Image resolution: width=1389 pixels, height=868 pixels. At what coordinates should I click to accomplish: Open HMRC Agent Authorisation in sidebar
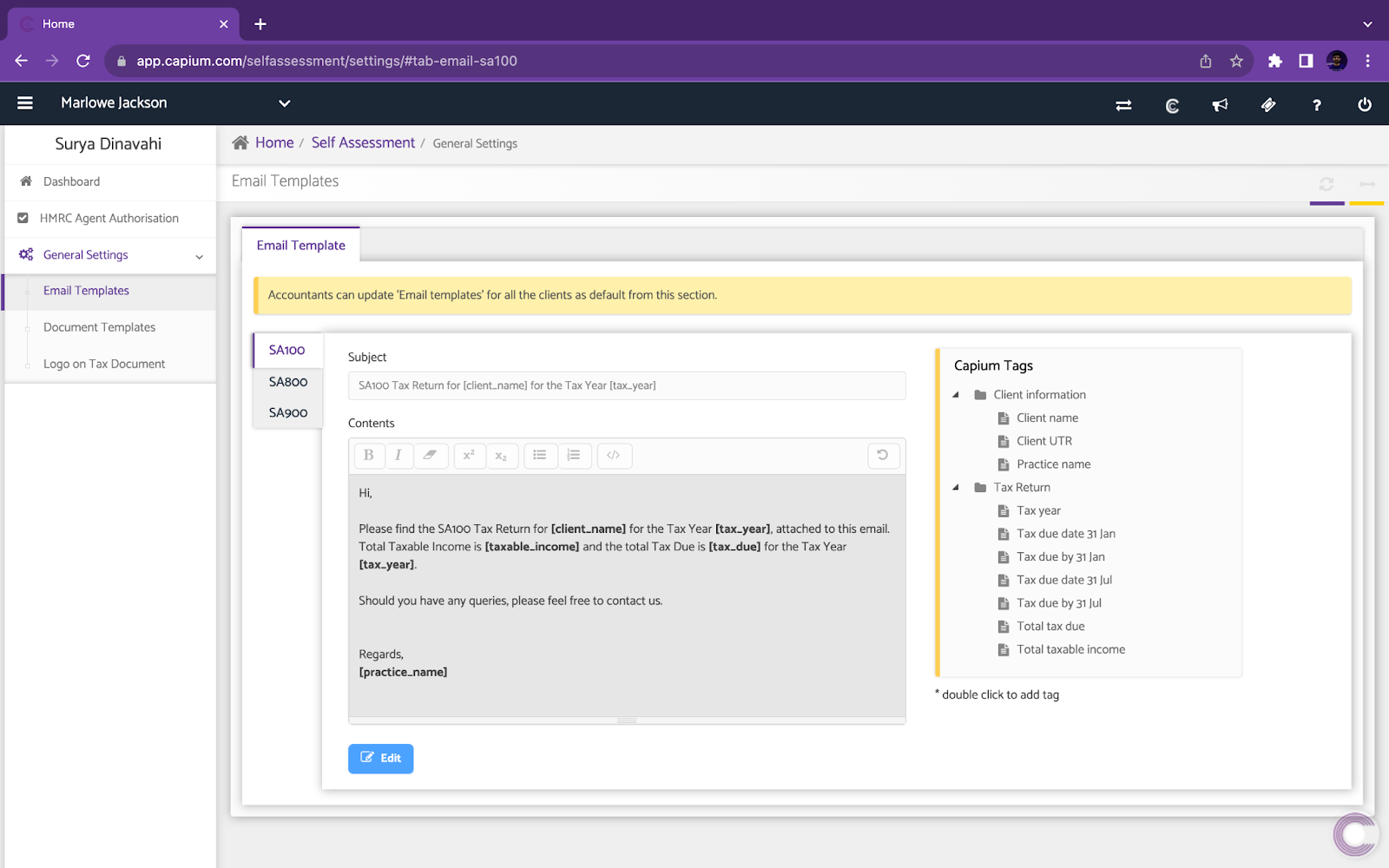[x=110, y=219]
